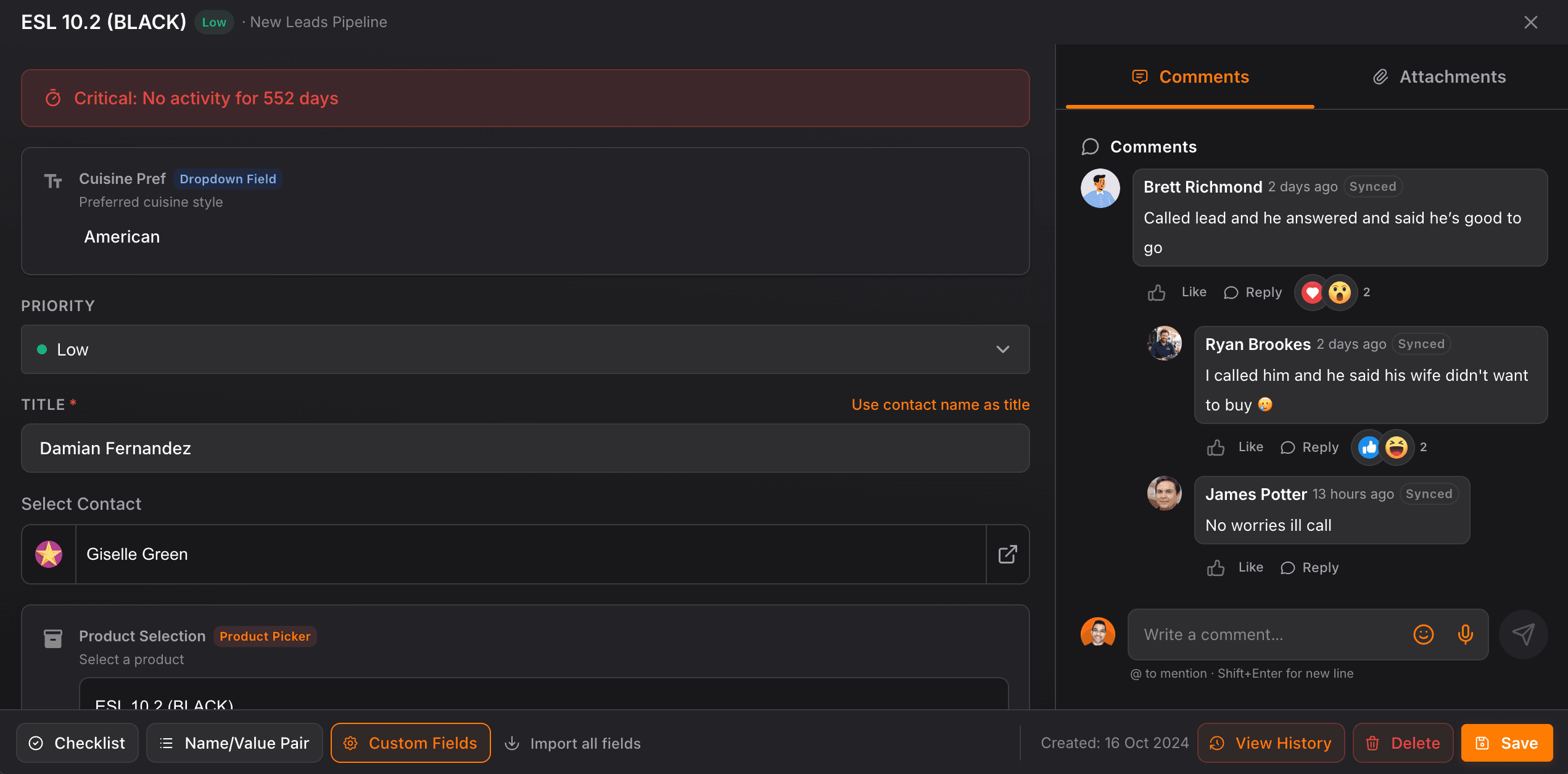Click the Write a comment text box
Image resolution: width=1568 pixels, height=774 pixels.
(x=1271, y=635)
